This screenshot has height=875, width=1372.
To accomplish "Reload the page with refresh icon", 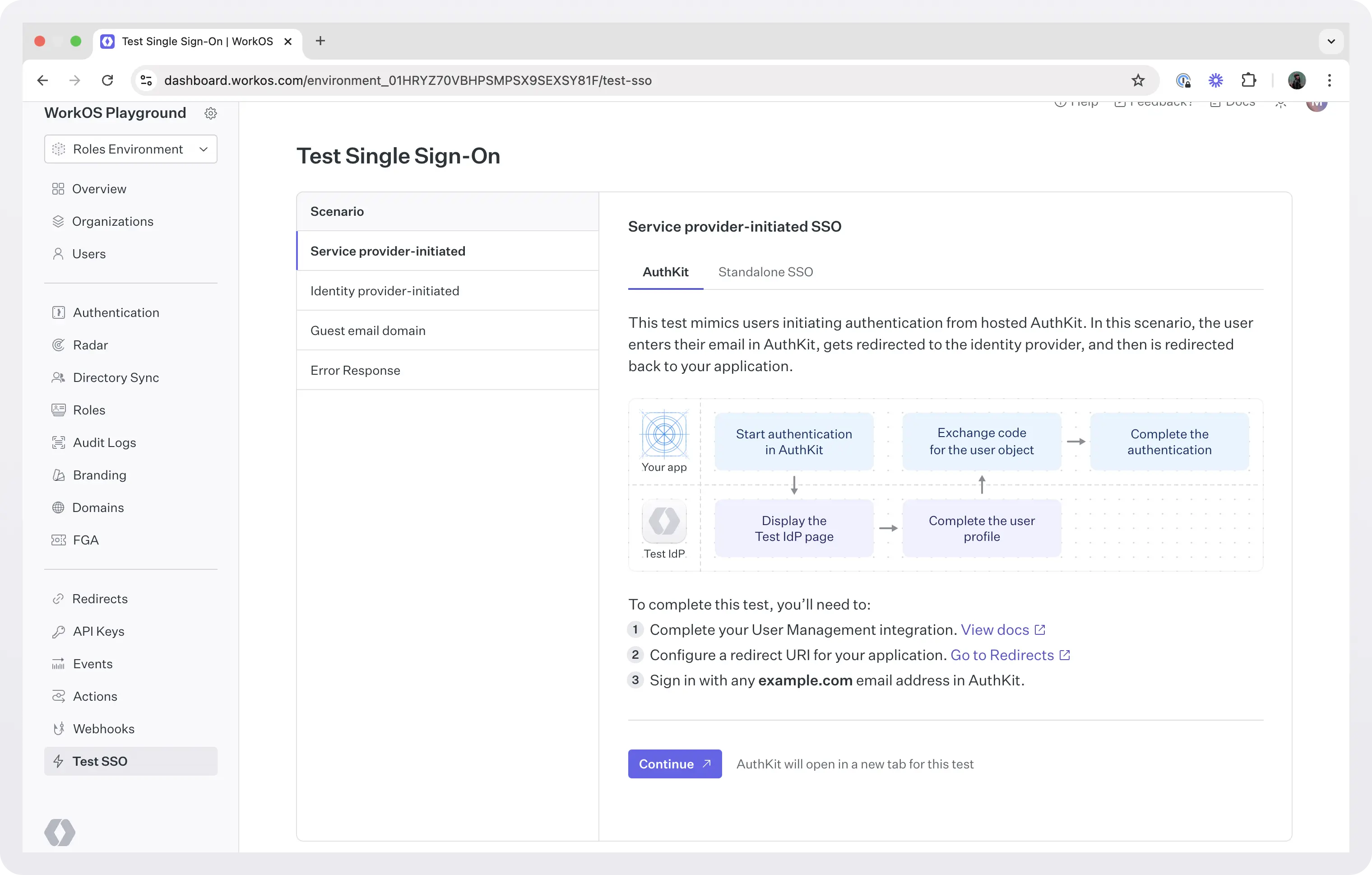I will pos(107,80).
